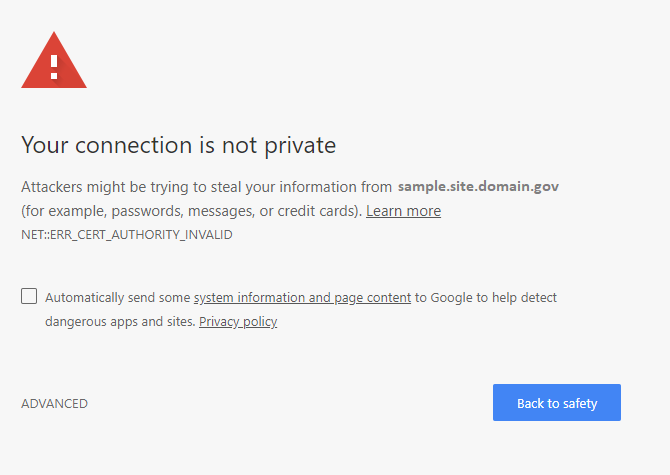This screenshot has width=670, height=475.
Task: Open the Privacy policy link
Action: click(x=238, y=322)
